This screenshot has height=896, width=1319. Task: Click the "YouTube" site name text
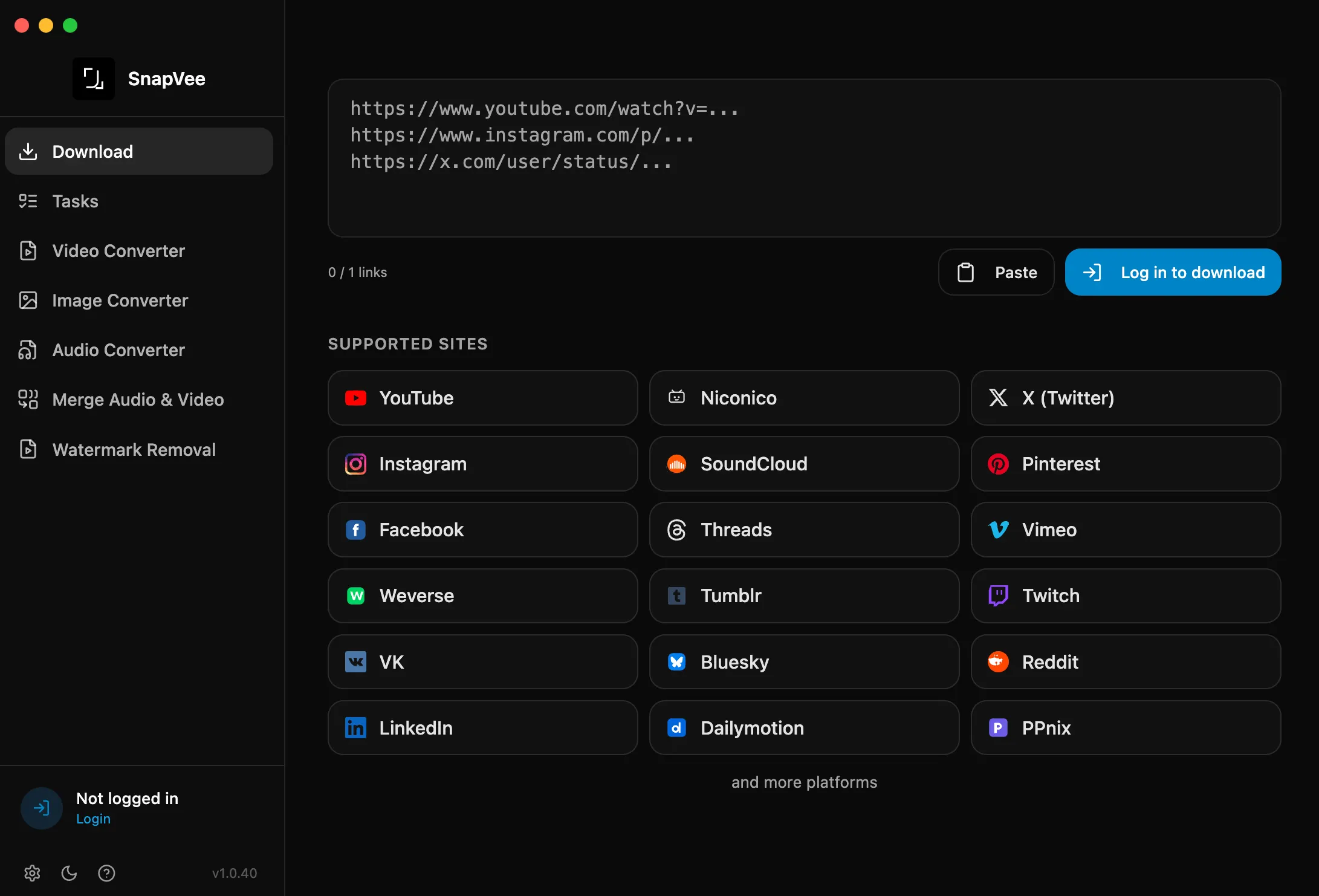click(x=416, y=398)
